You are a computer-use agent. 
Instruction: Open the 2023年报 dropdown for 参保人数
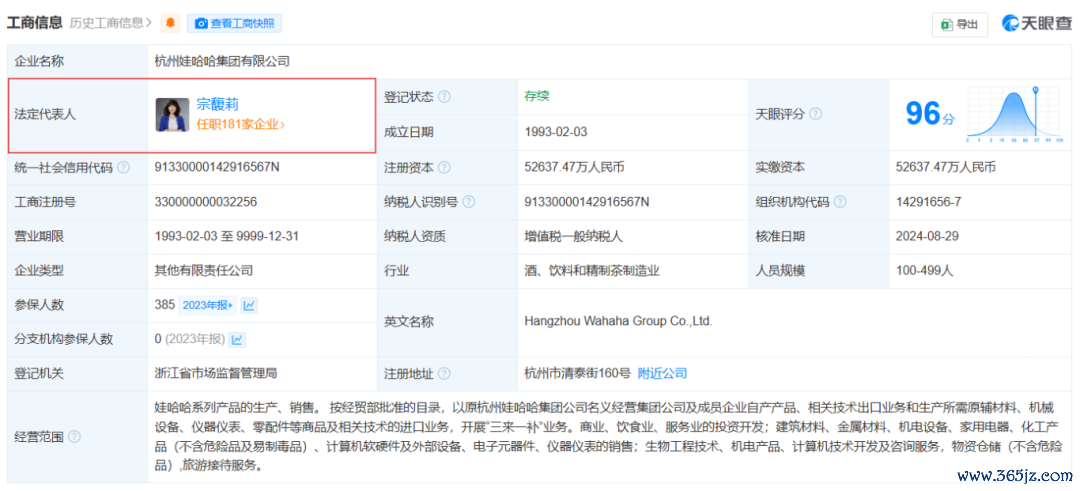pyautogui.click(x=208, y=305)
